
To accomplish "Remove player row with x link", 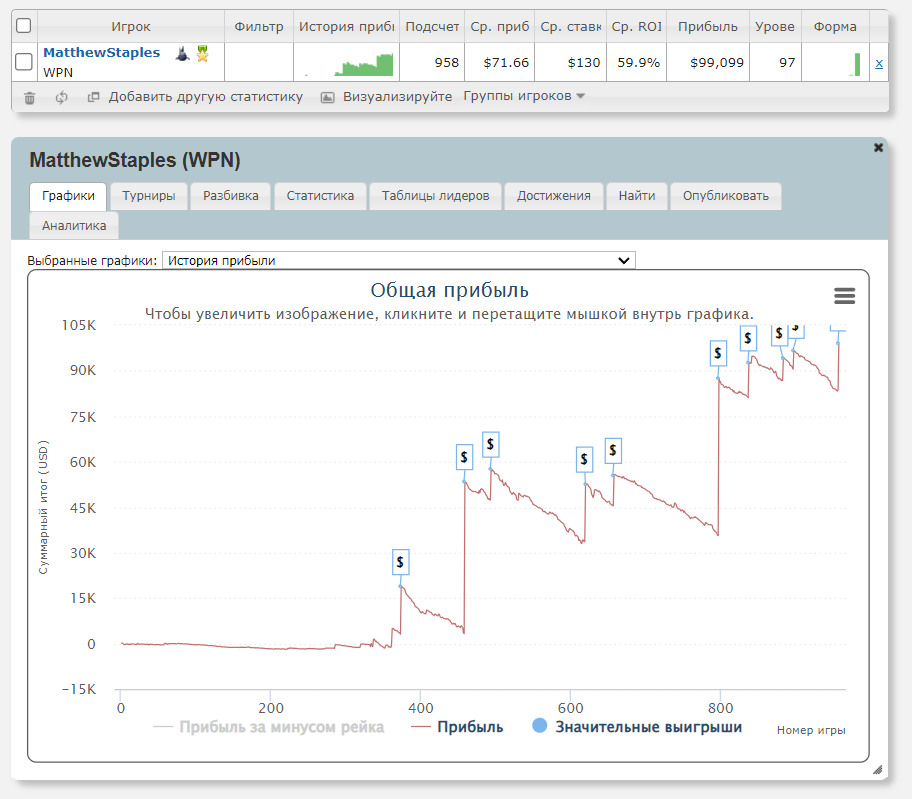I will [x=879, y=63].
